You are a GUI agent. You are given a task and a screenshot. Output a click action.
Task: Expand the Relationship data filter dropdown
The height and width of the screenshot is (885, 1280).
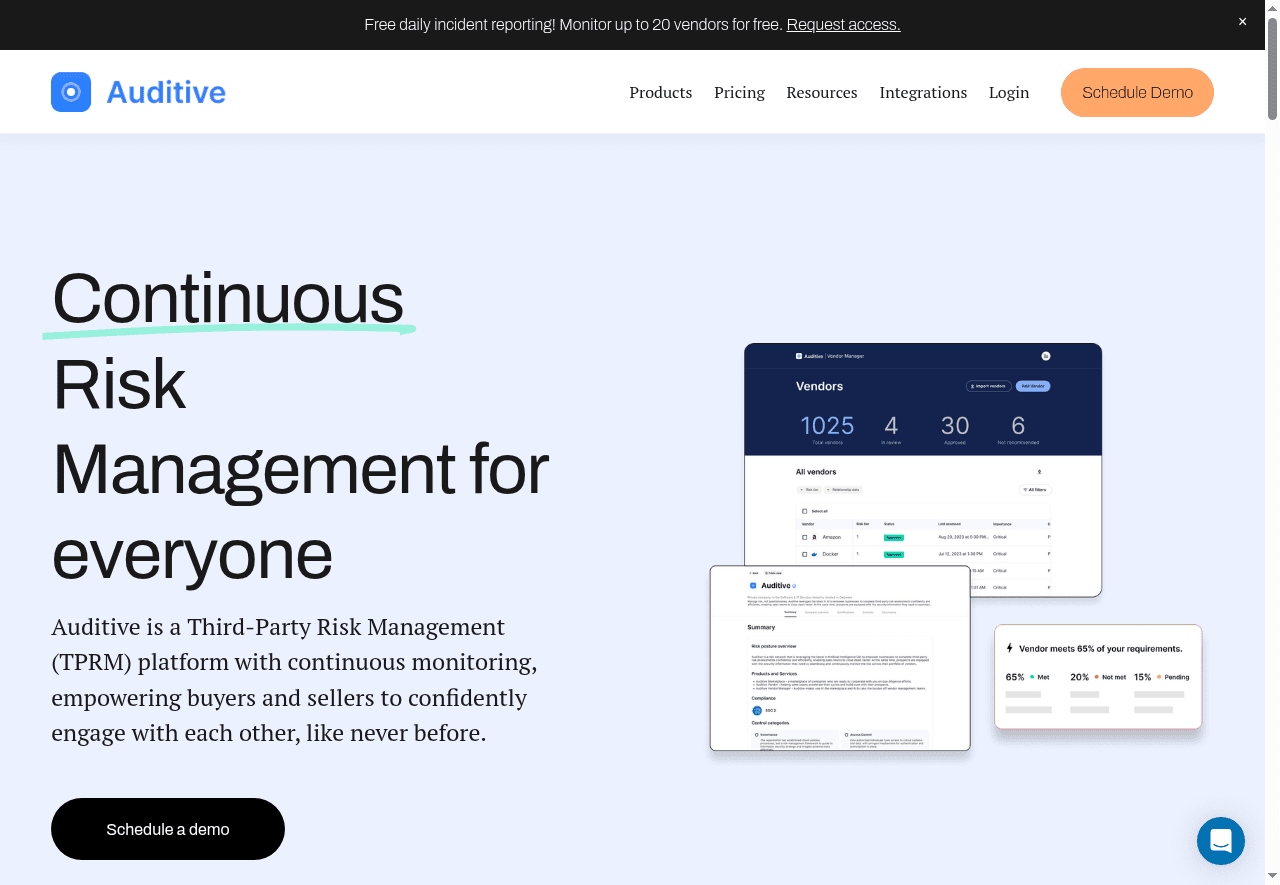click(844, 490)
